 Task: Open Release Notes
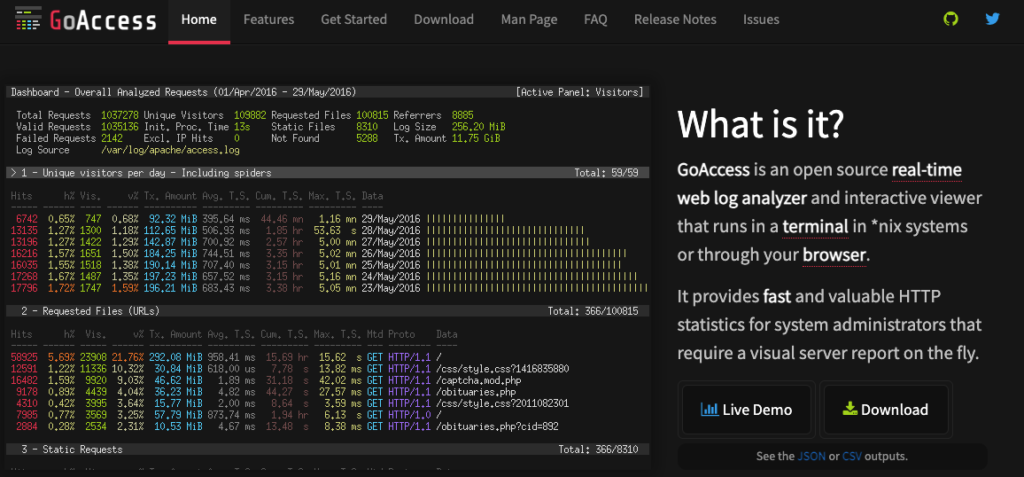click(675, 20)
